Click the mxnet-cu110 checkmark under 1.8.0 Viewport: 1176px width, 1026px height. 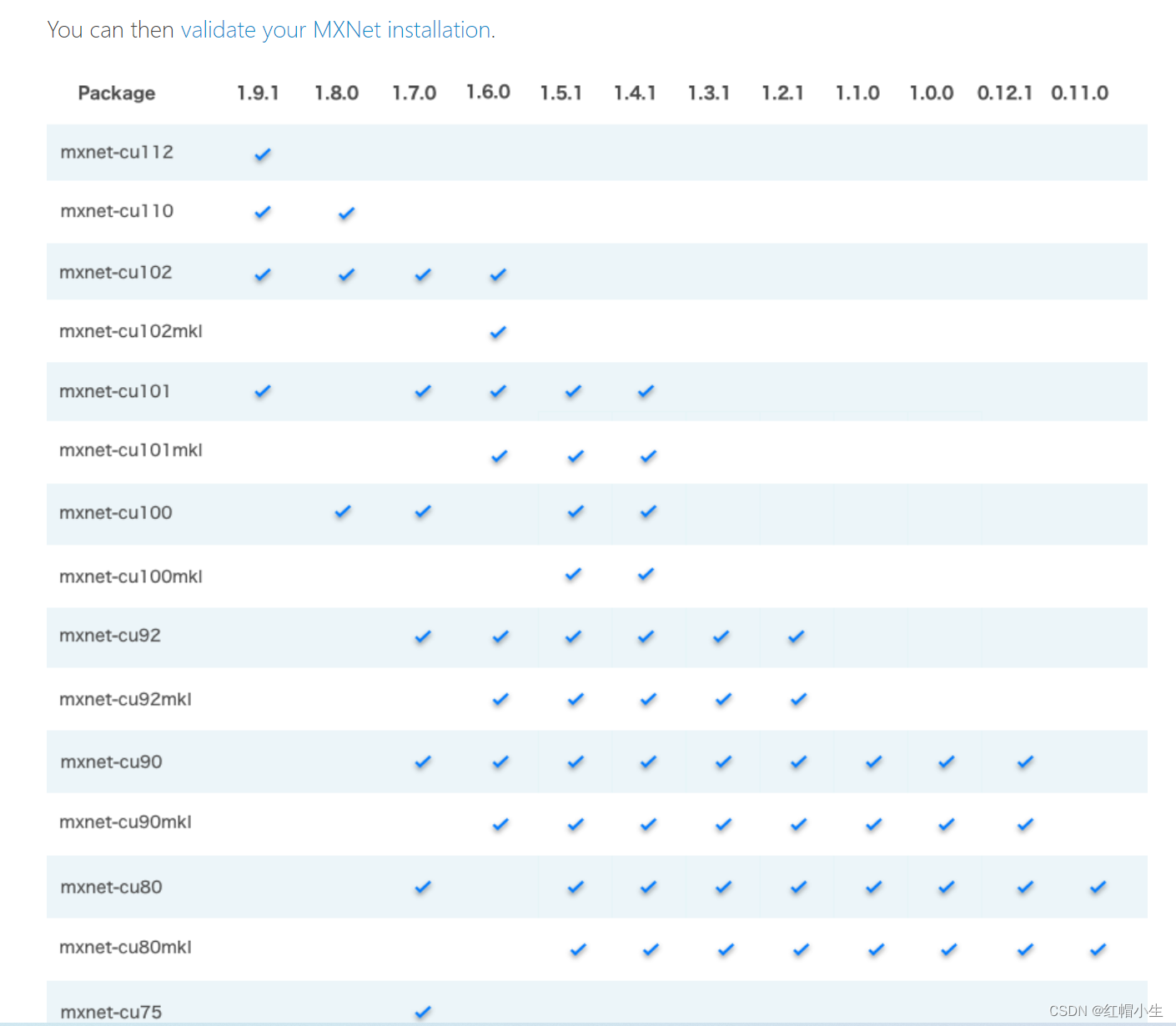tap(347, 214)
